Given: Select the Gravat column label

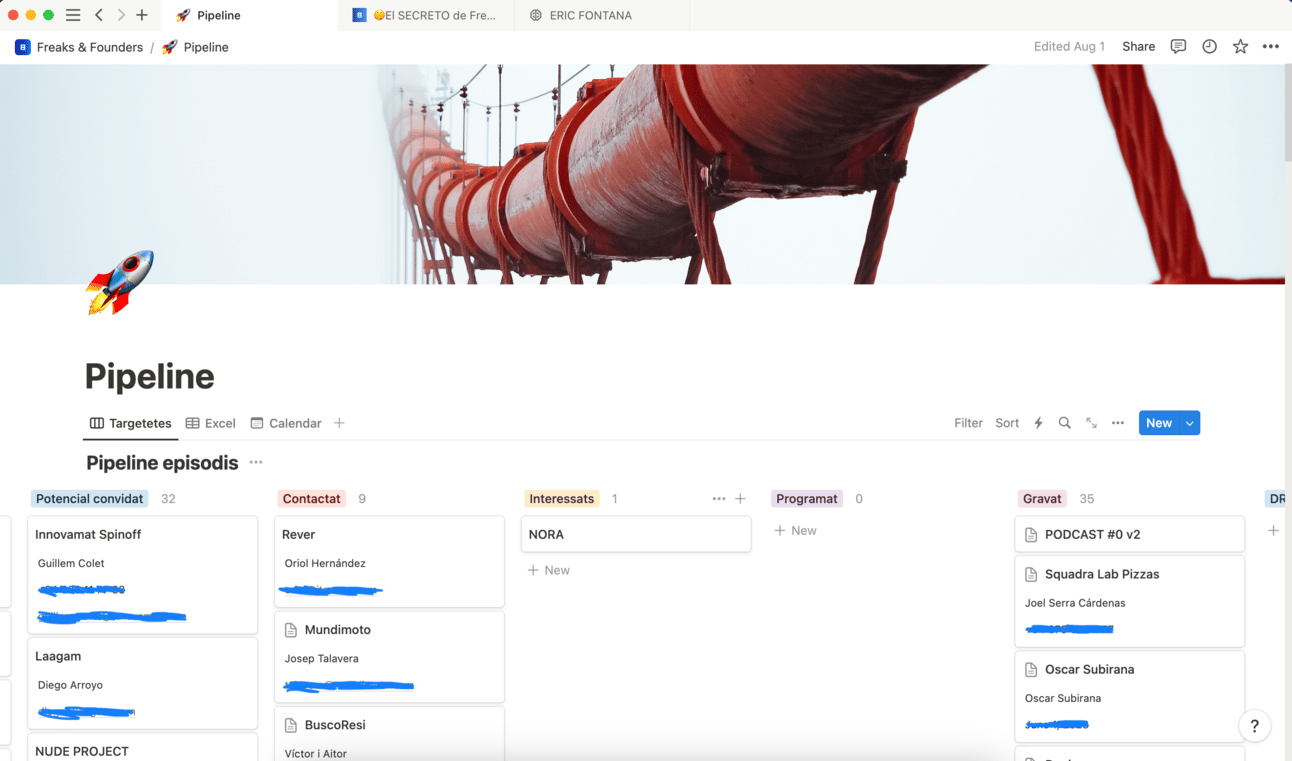Looking at the screenshot, I should click(1042, 498).
